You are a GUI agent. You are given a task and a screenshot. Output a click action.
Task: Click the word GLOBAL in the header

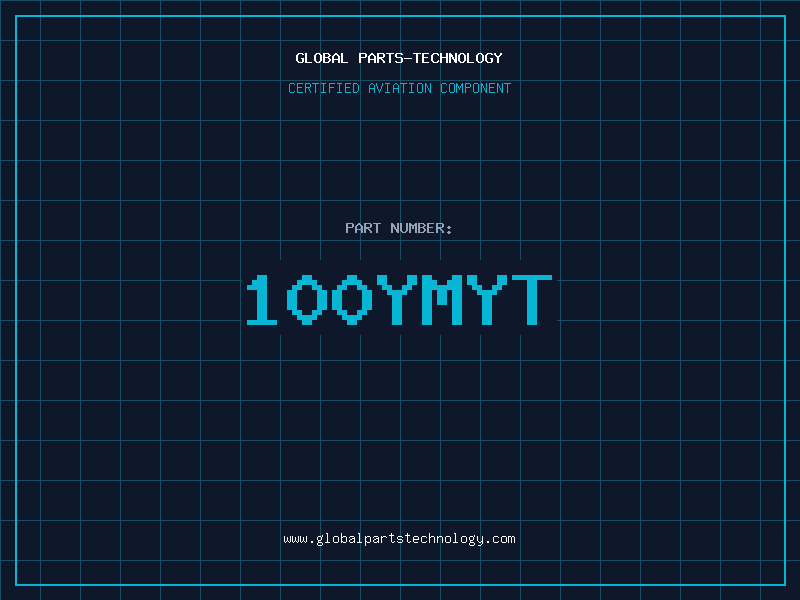[x=322, y=59]
